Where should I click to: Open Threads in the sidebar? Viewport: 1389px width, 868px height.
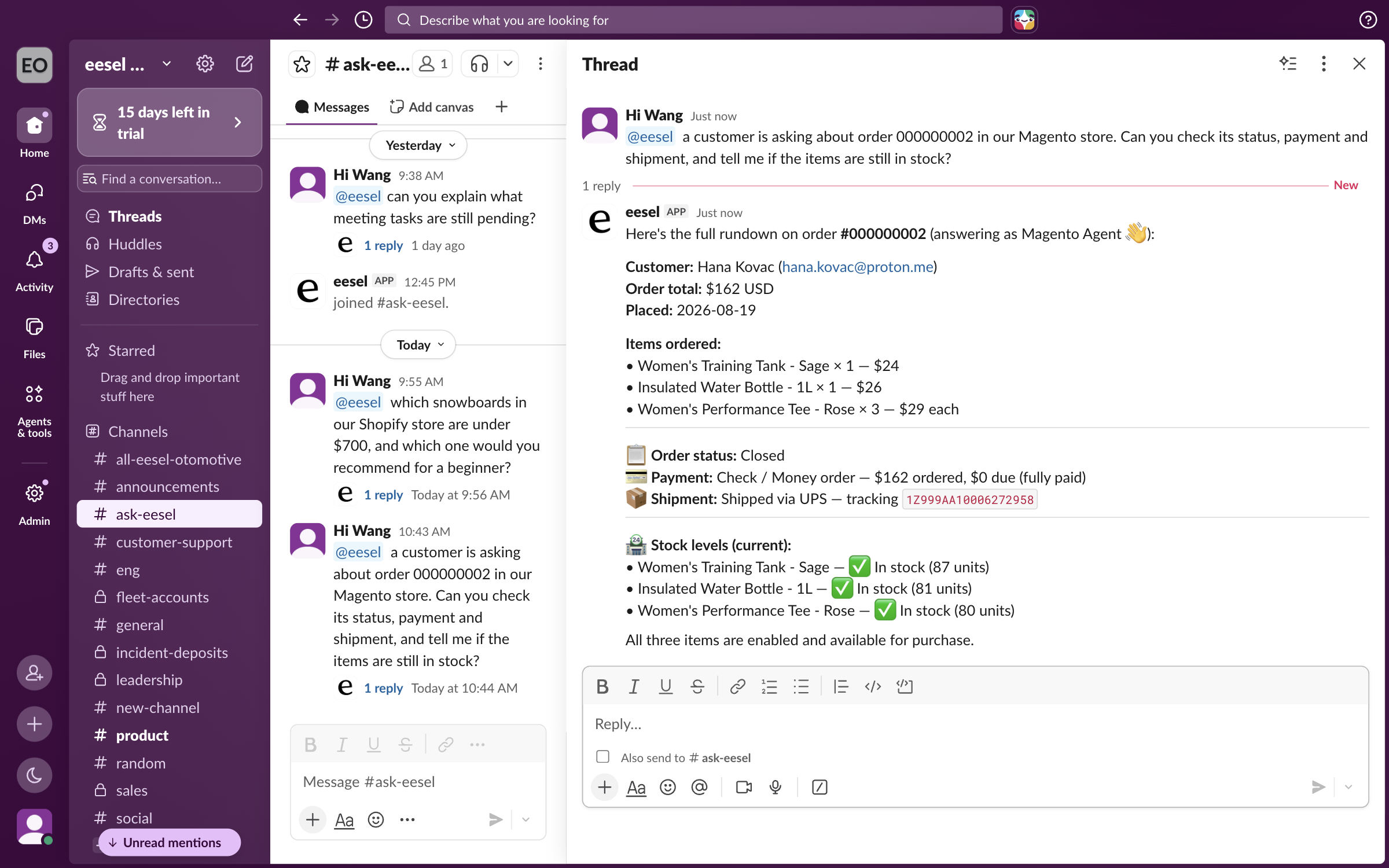[x=170, y=216]
